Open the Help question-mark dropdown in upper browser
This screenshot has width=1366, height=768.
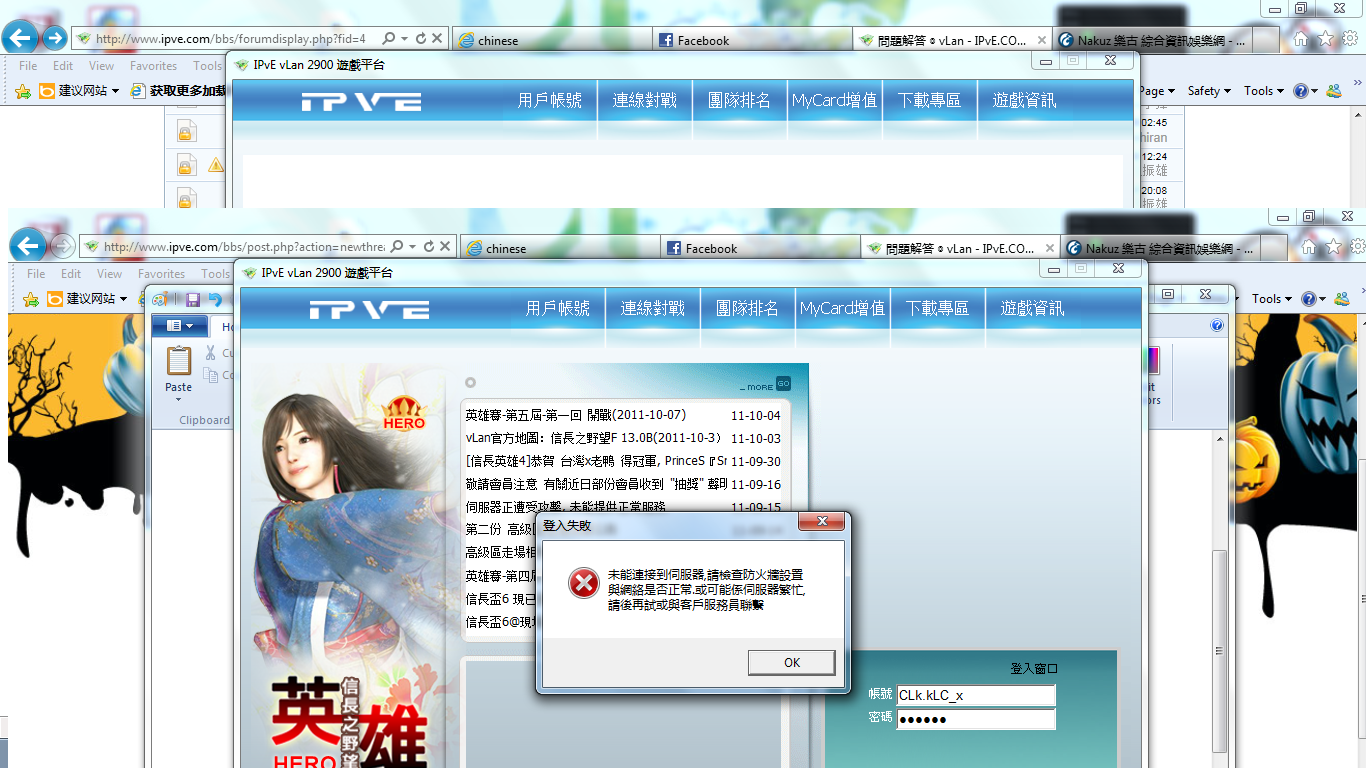coord(1305,91)
